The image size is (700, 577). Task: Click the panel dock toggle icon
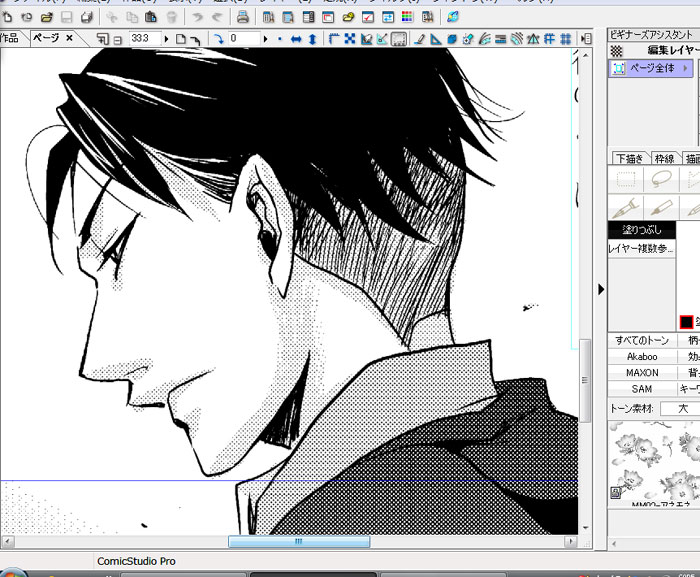tap(586, 39)
